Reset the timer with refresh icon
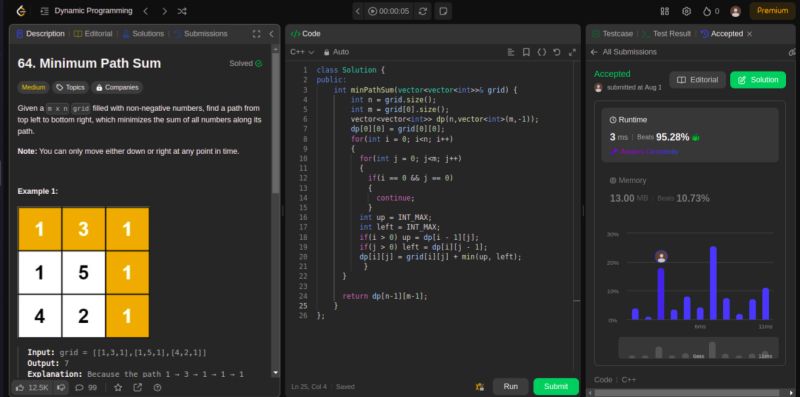Screen dimensions: 800x397 tap(422, 11)
